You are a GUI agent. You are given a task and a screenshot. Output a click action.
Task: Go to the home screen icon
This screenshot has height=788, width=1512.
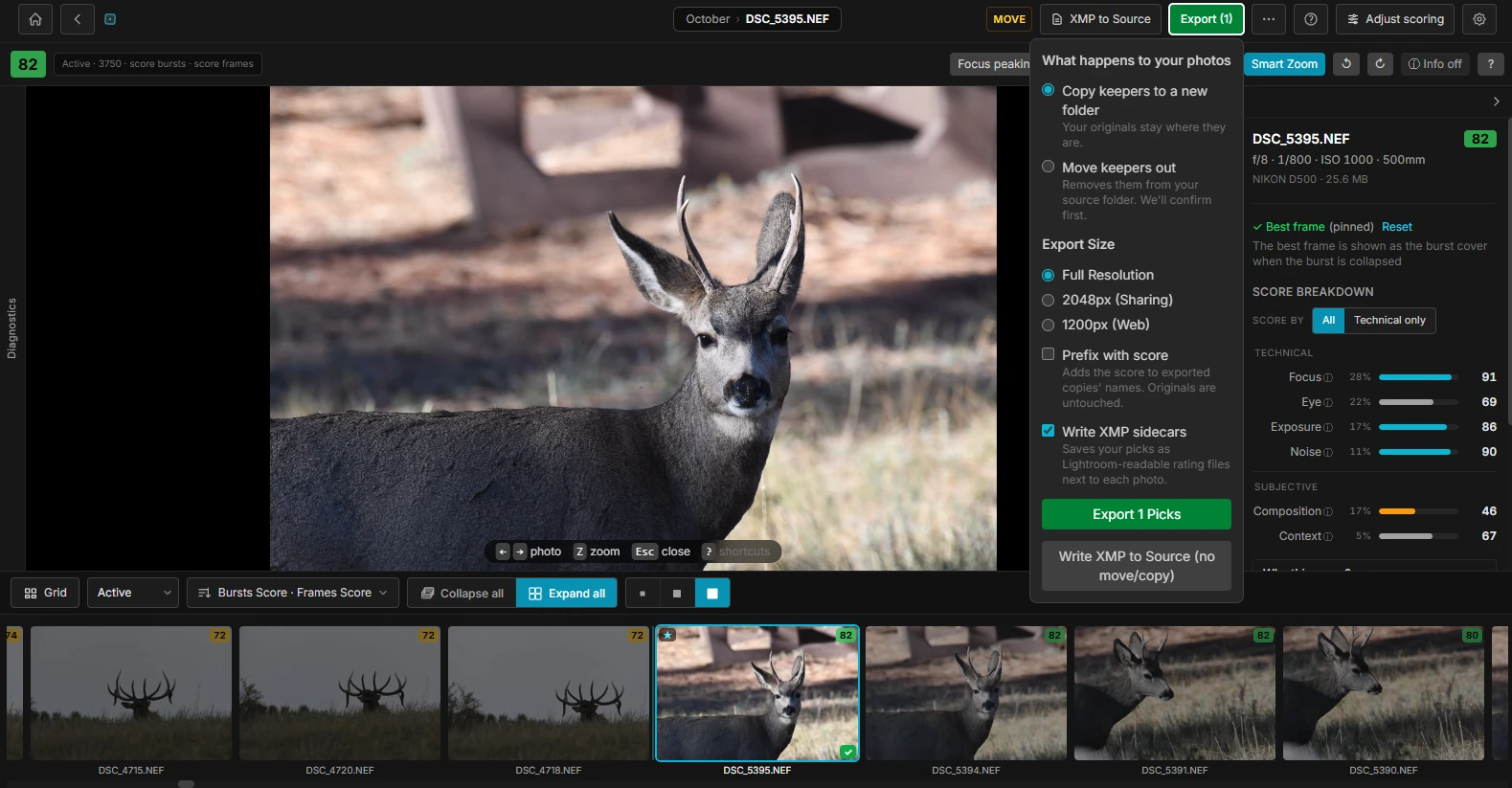click(35, 19)
